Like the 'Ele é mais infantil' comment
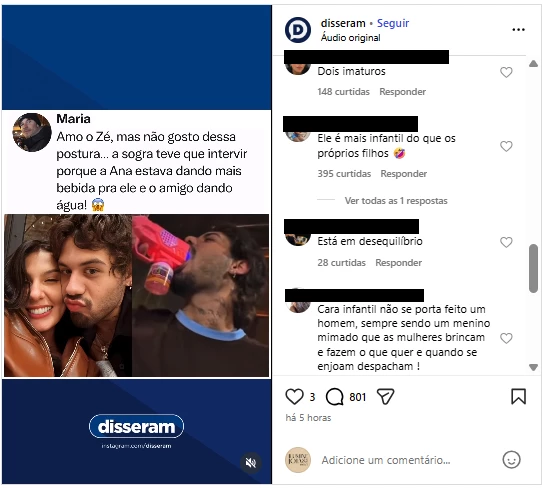The width and height of the screenshot is (542, 488). tap(506, 146)
